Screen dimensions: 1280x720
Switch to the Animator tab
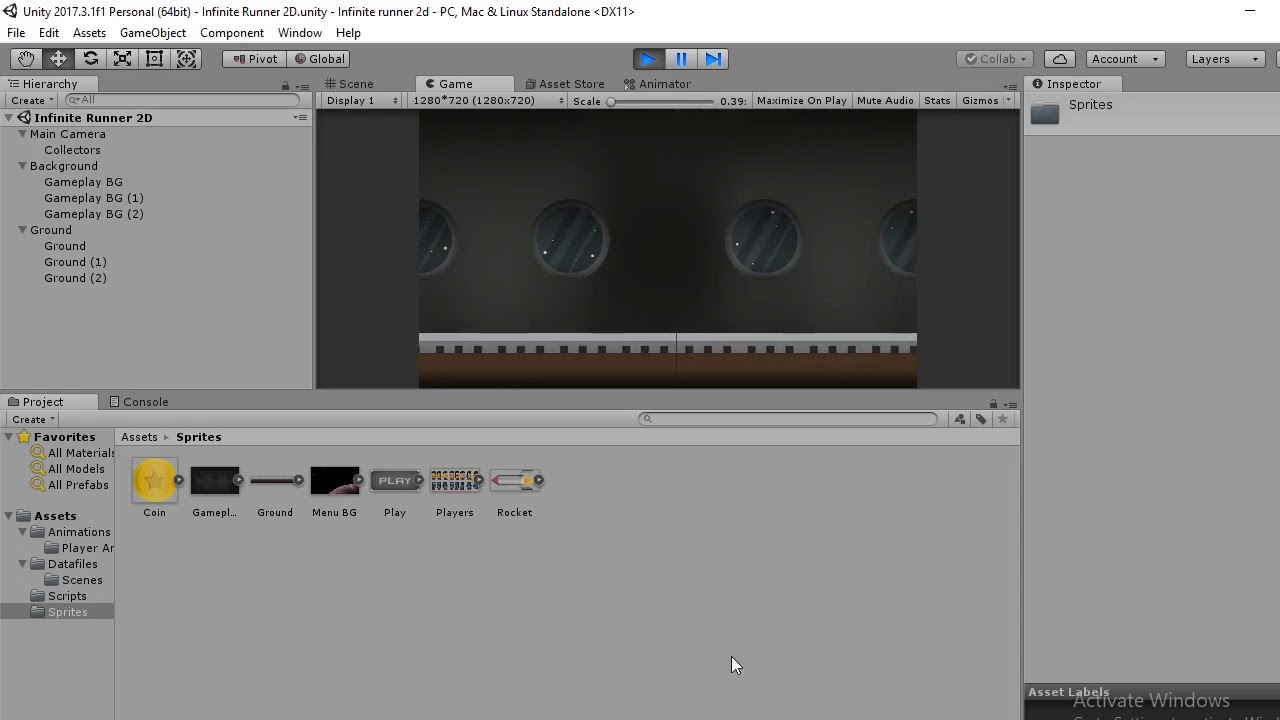pyautogui.click(x=657, y=84)
